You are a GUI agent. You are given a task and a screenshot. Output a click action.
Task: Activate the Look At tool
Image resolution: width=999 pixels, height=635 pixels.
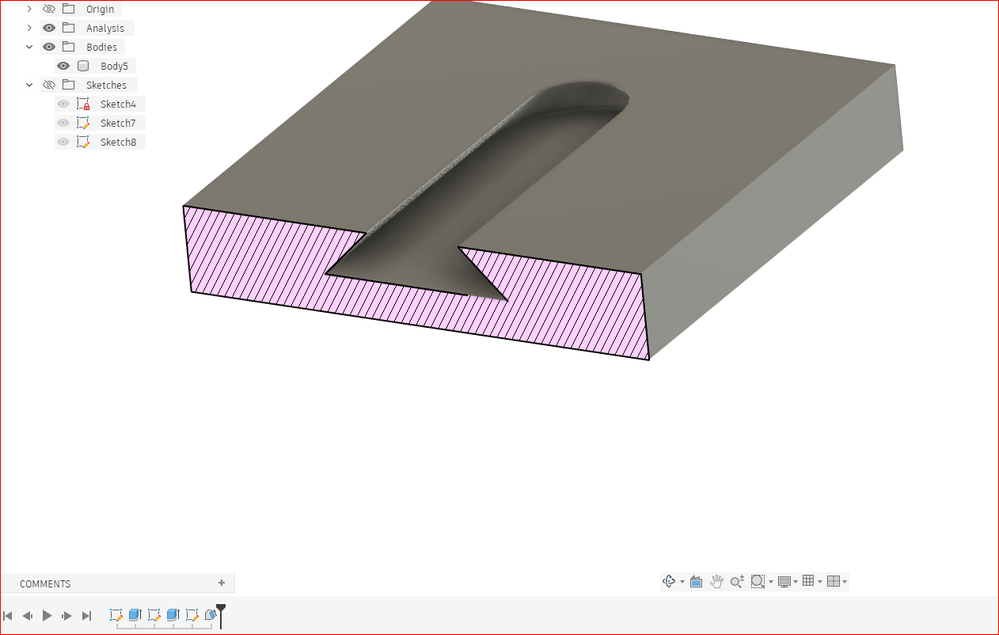pyautogui.click(x=696, y=581)
